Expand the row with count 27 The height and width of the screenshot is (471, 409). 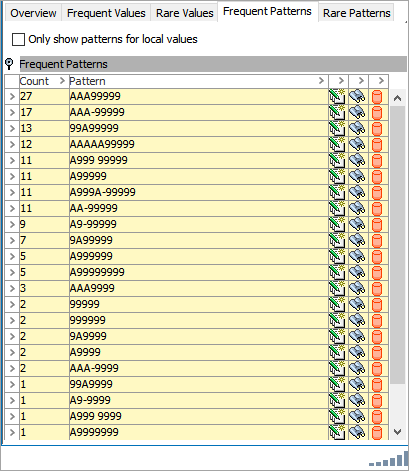(12, 97)
